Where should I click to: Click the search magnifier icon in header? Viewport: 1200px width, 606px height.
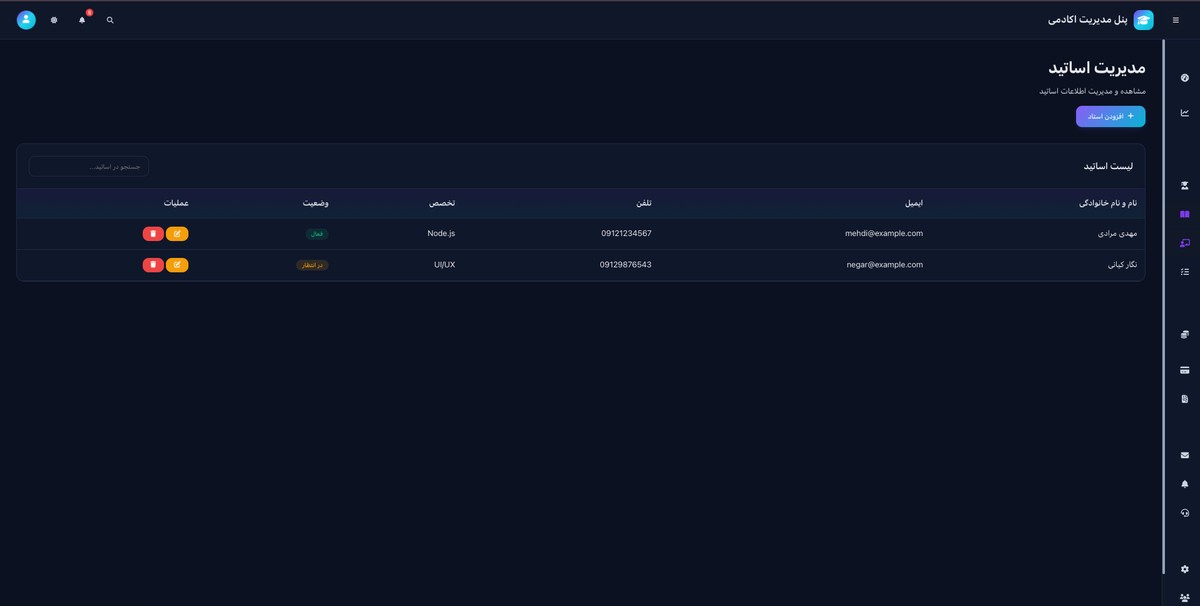pyautogui.click(x=110, y=20)
